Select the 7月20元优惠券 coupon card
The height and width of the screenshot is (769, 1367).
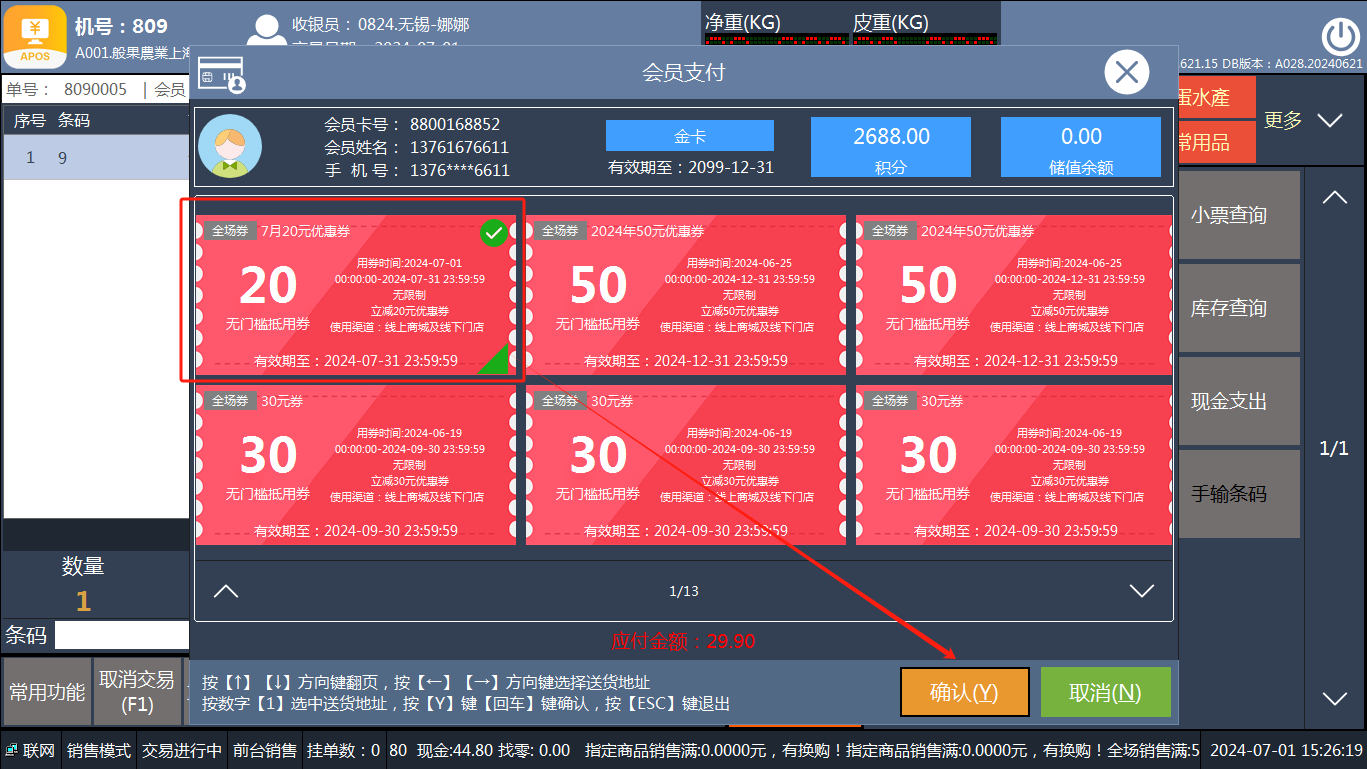click(355, 296)
